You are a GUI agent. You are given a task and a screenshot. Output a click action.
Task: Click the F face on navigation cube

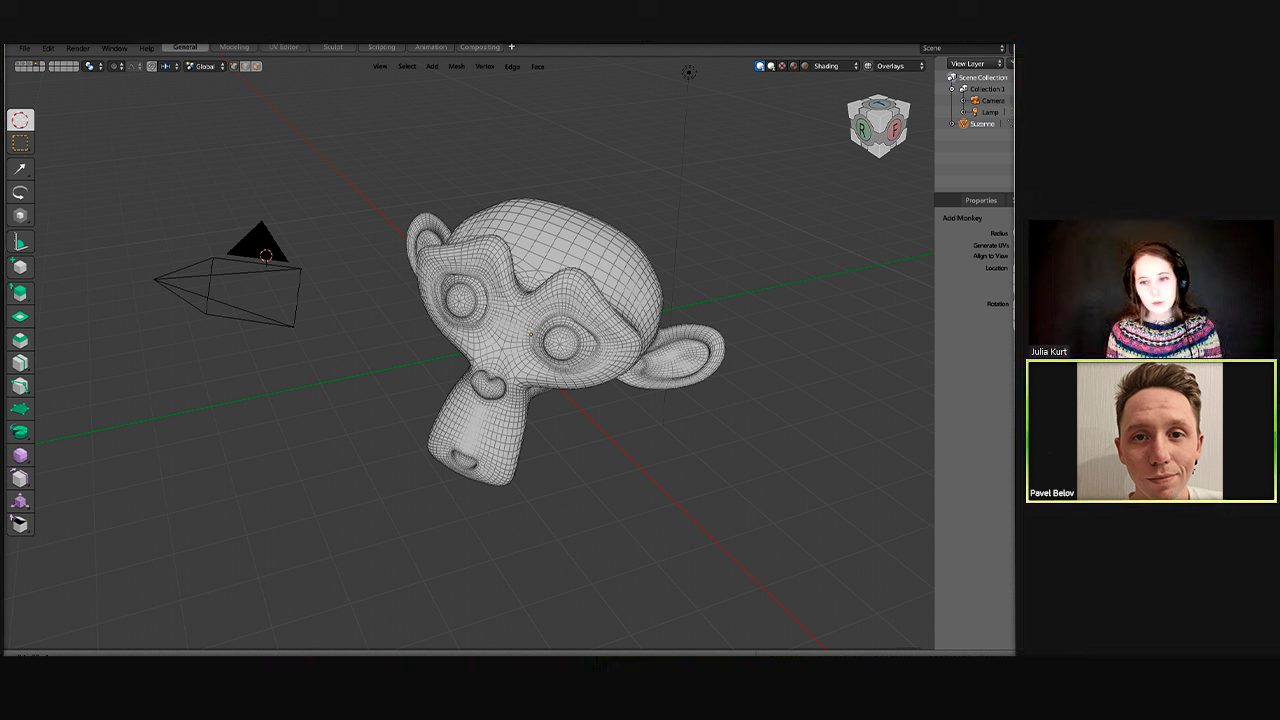coord(894,128)
